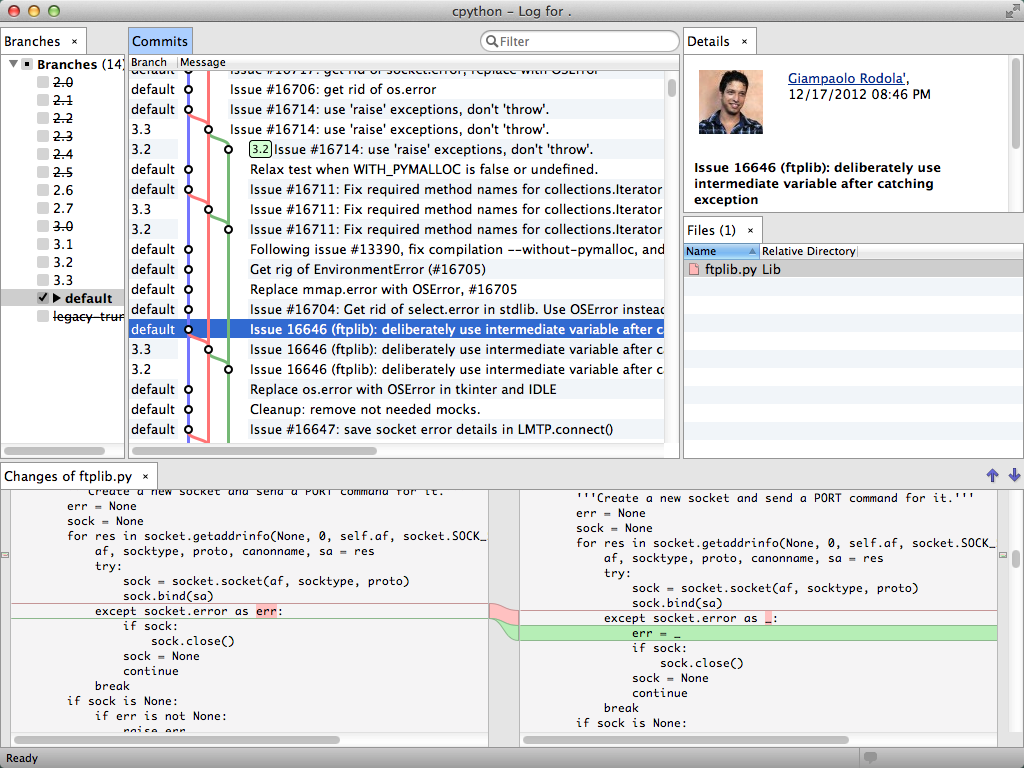Select the 2.5 branch tree item
This screenshot has width=1024, height=768.
[x=63, y=172]
